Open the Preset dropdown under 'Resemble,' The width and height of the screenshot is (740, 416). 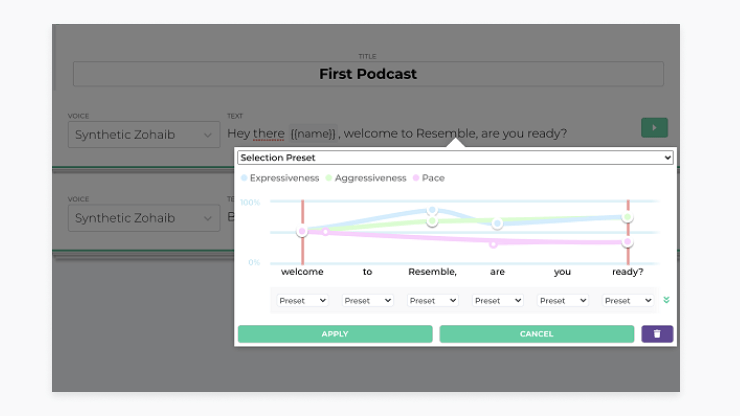point(432,301)
